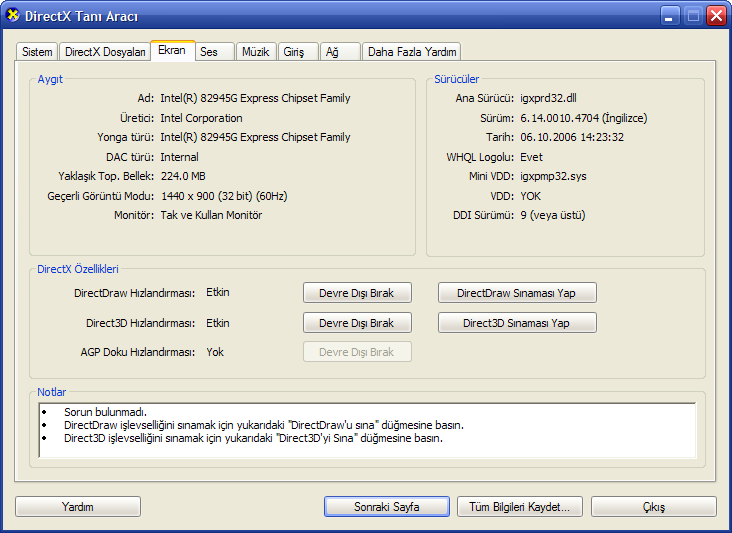Click the DirectDraw işlevselliğini note line

pyautogui.click(x=264, y=425)
